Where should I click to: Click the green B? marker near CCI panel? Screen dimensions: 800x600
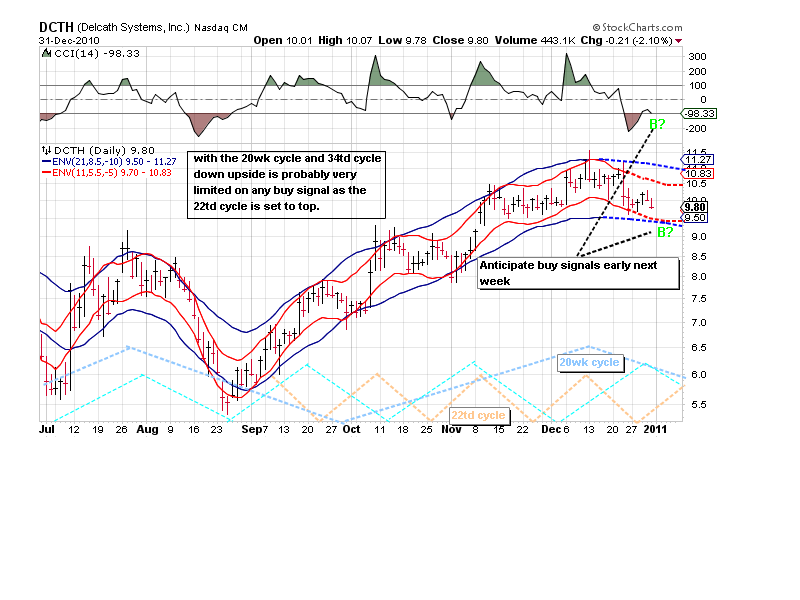click(x=657, y=124)
